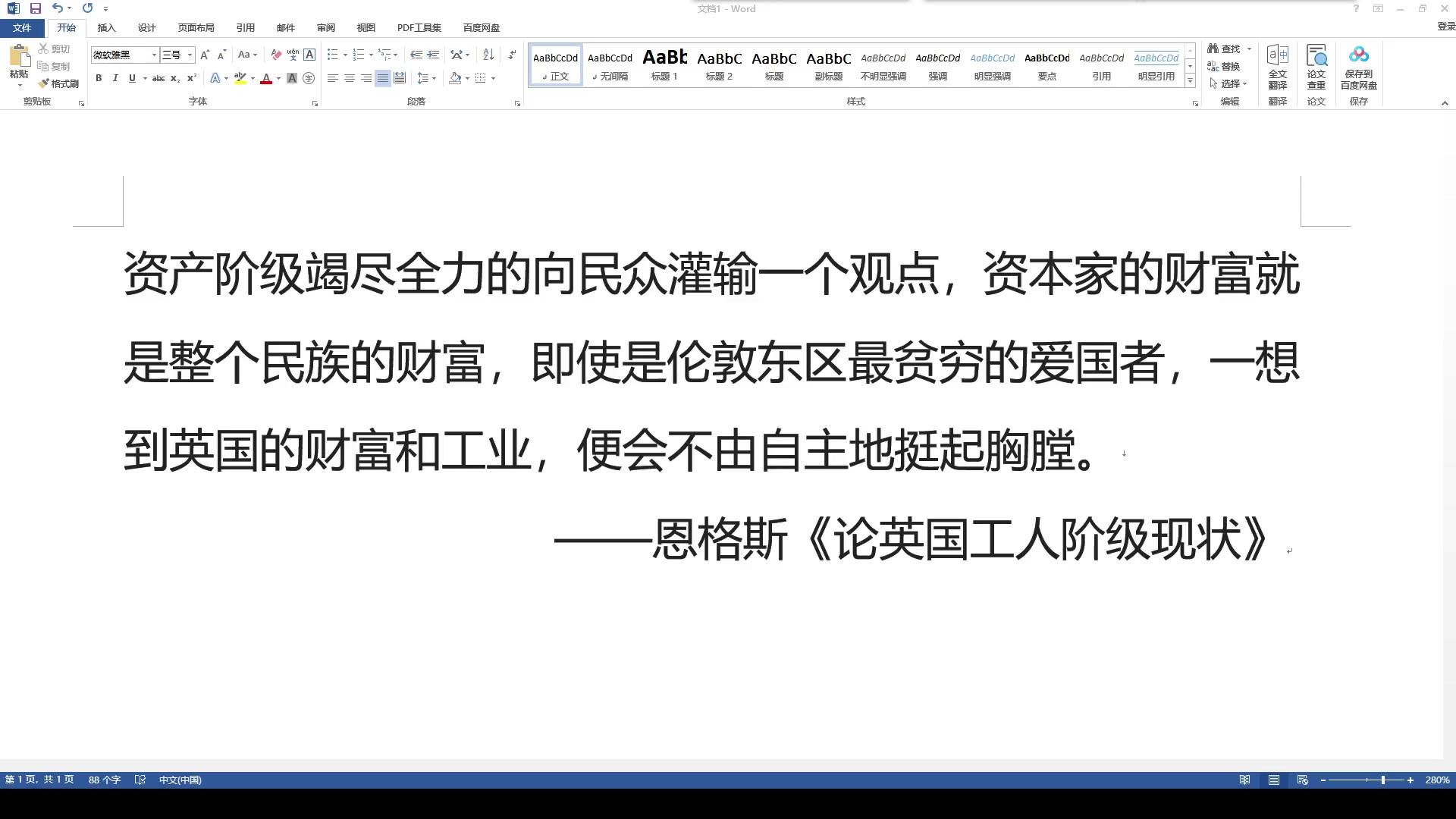Click the Paste clipboard icon
Viewport: 1456px width, 819px height.
pyautogui.click(x=19, y=57)
